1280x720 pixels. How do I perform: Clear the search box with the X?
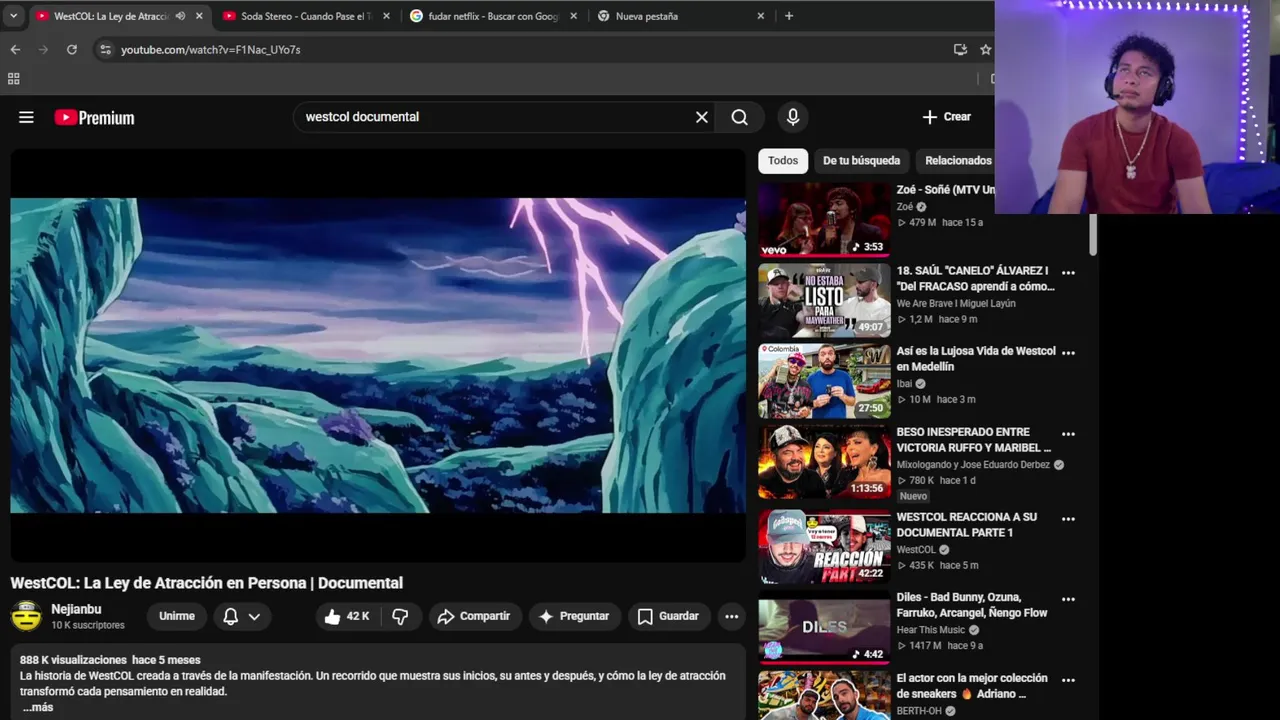click(702, 117)
